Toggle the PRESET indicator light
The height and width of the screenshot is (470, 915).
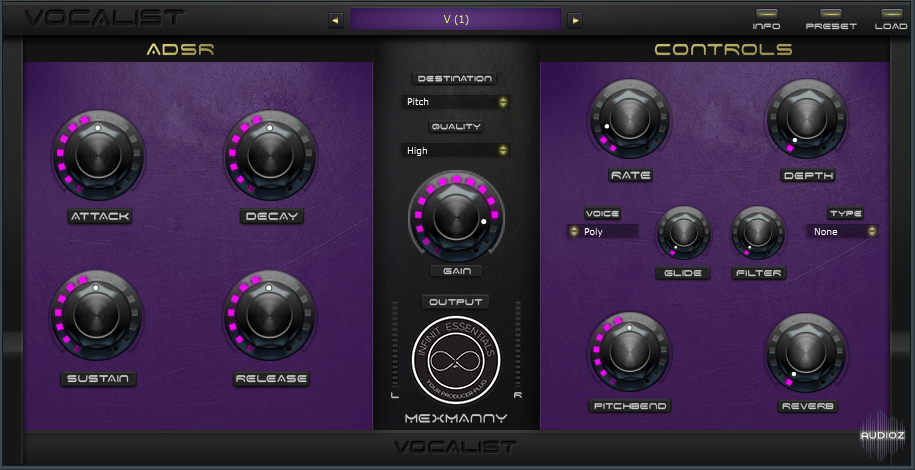(830, 13)
